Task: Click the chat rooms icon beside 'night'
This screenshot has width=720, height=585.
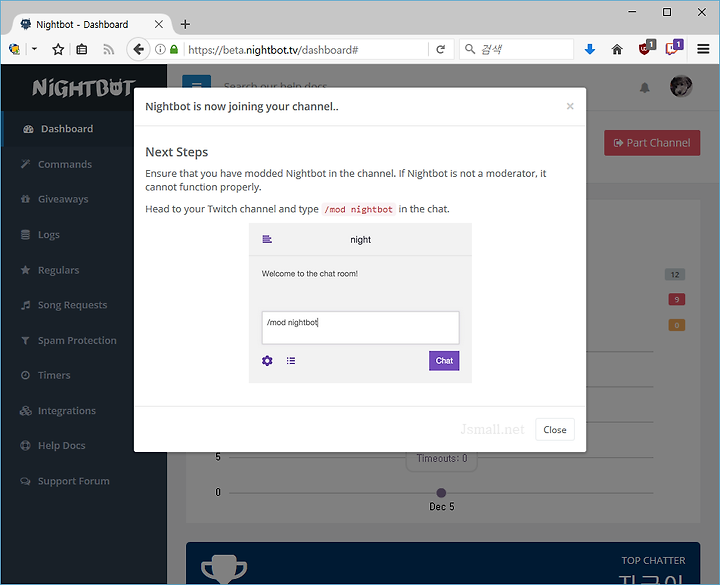Action: 267,239
